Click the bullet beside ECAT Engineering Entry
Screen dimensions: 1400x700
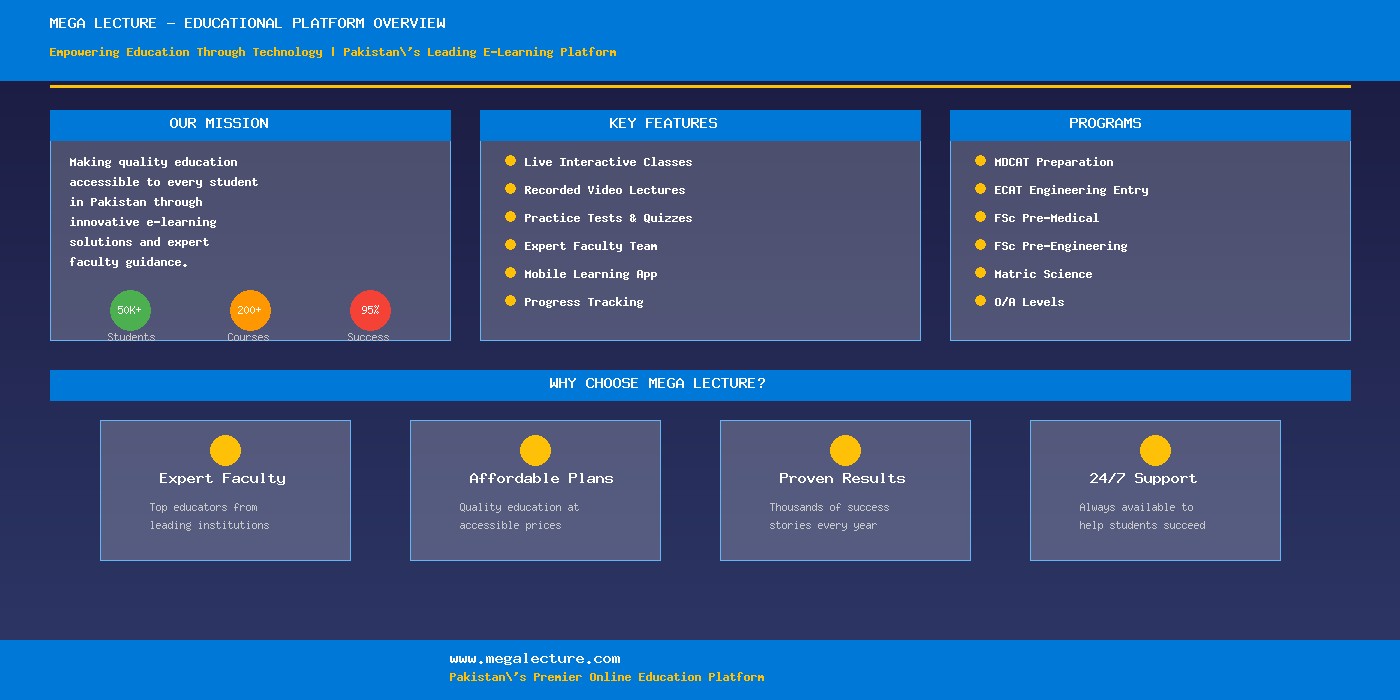[x=980, y=189]
